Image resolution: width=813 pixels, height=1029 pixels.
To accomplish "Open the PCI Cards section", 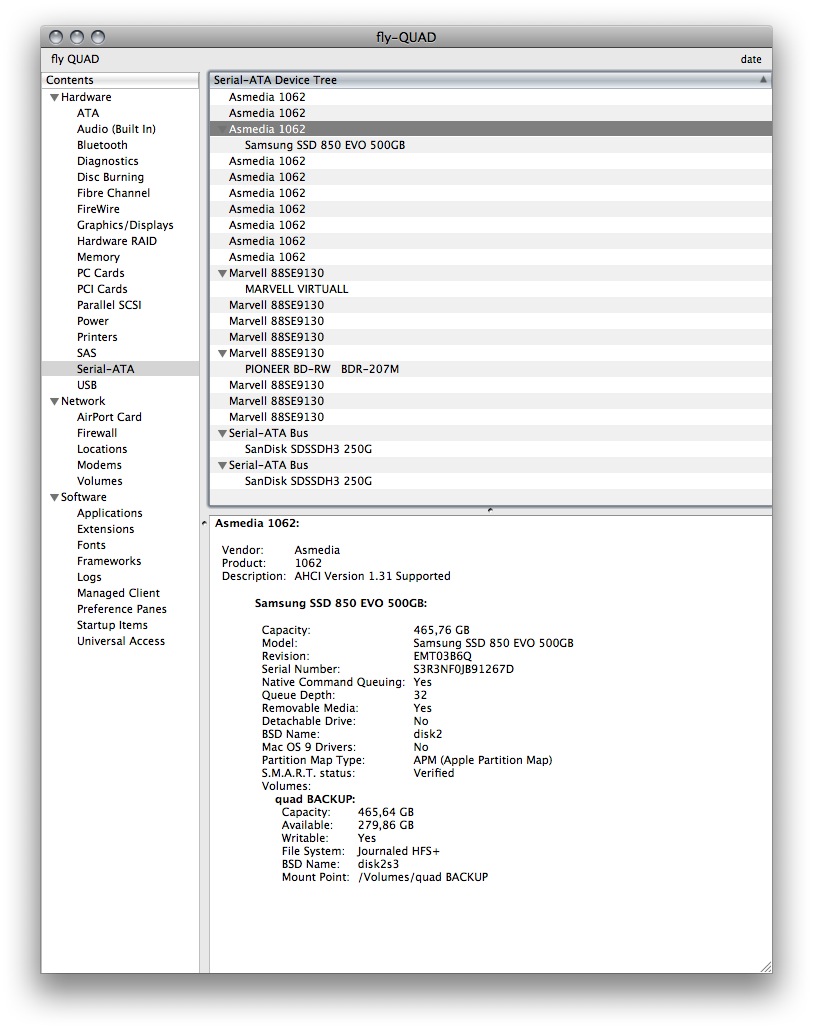I will point(102,289).
